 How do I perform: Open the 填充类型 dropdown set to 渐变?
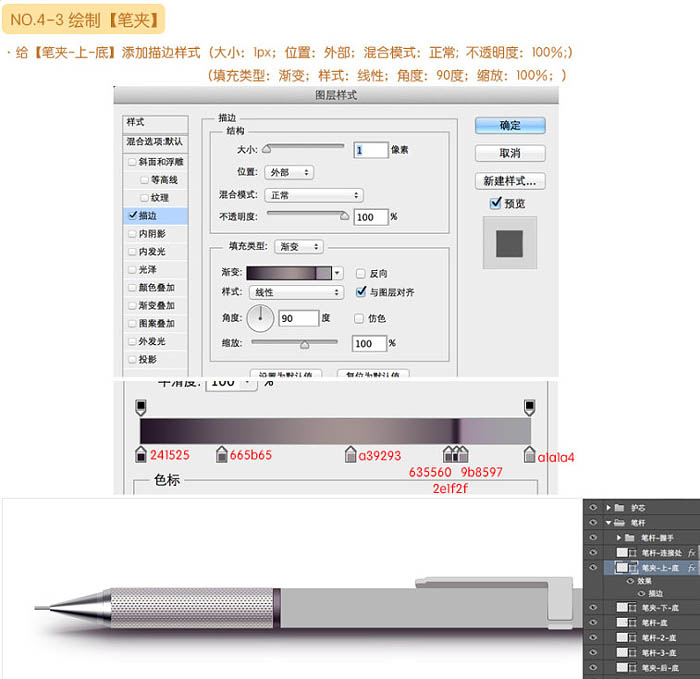click(299, 246)
